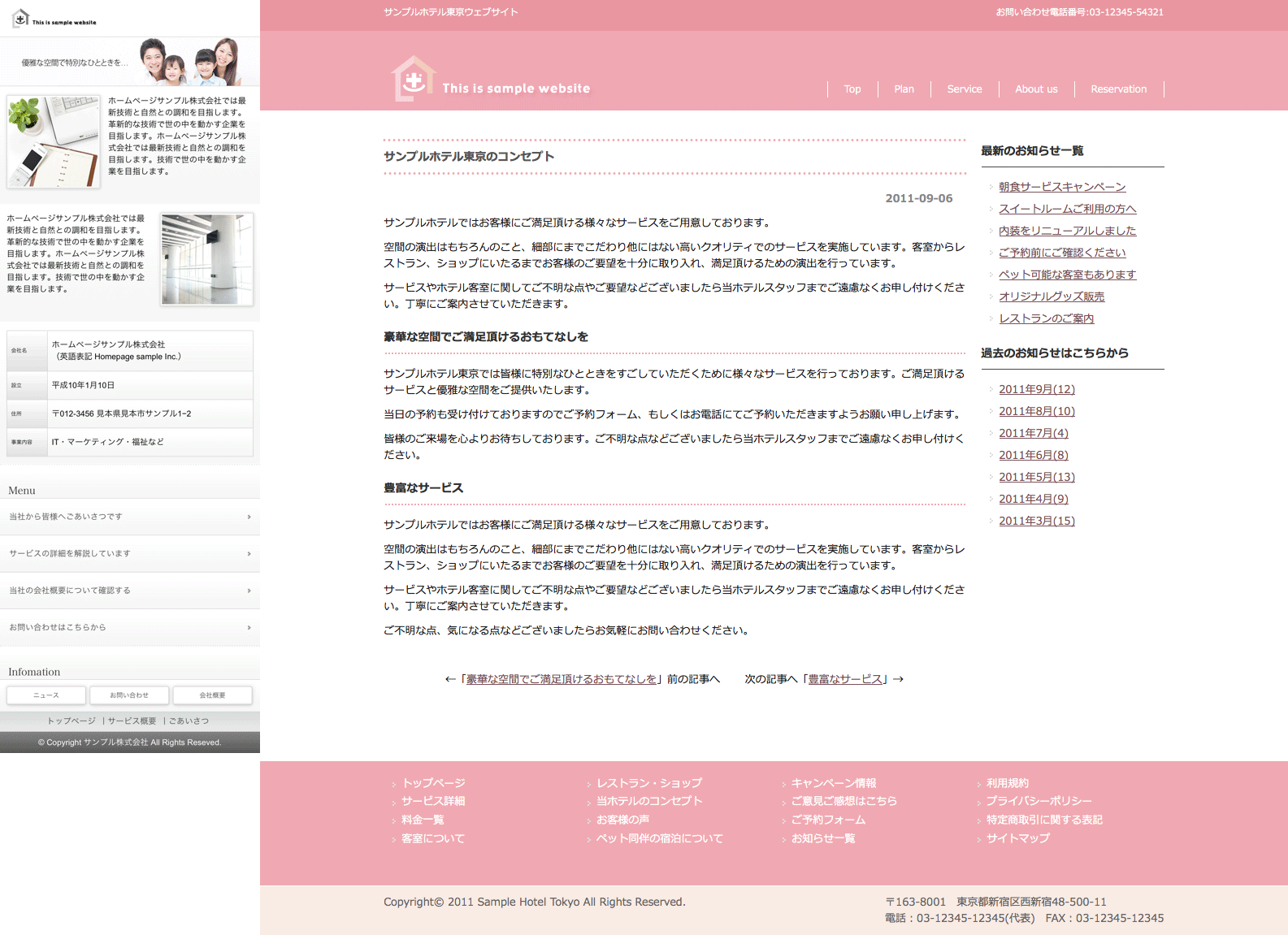Click the pink house logo in header

coord(414,80)
